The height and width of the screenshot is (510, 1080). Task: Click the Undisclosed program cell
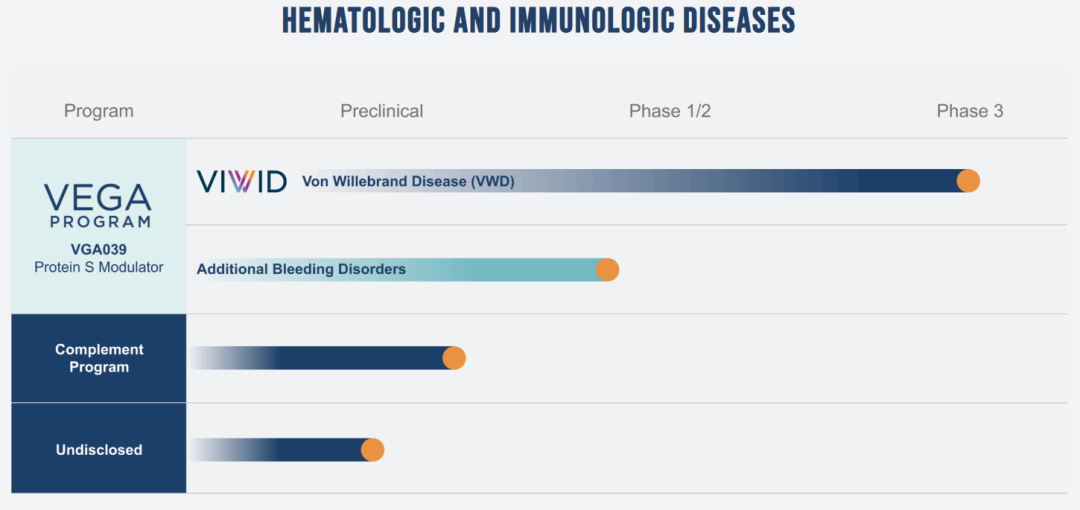coord(99,450)
